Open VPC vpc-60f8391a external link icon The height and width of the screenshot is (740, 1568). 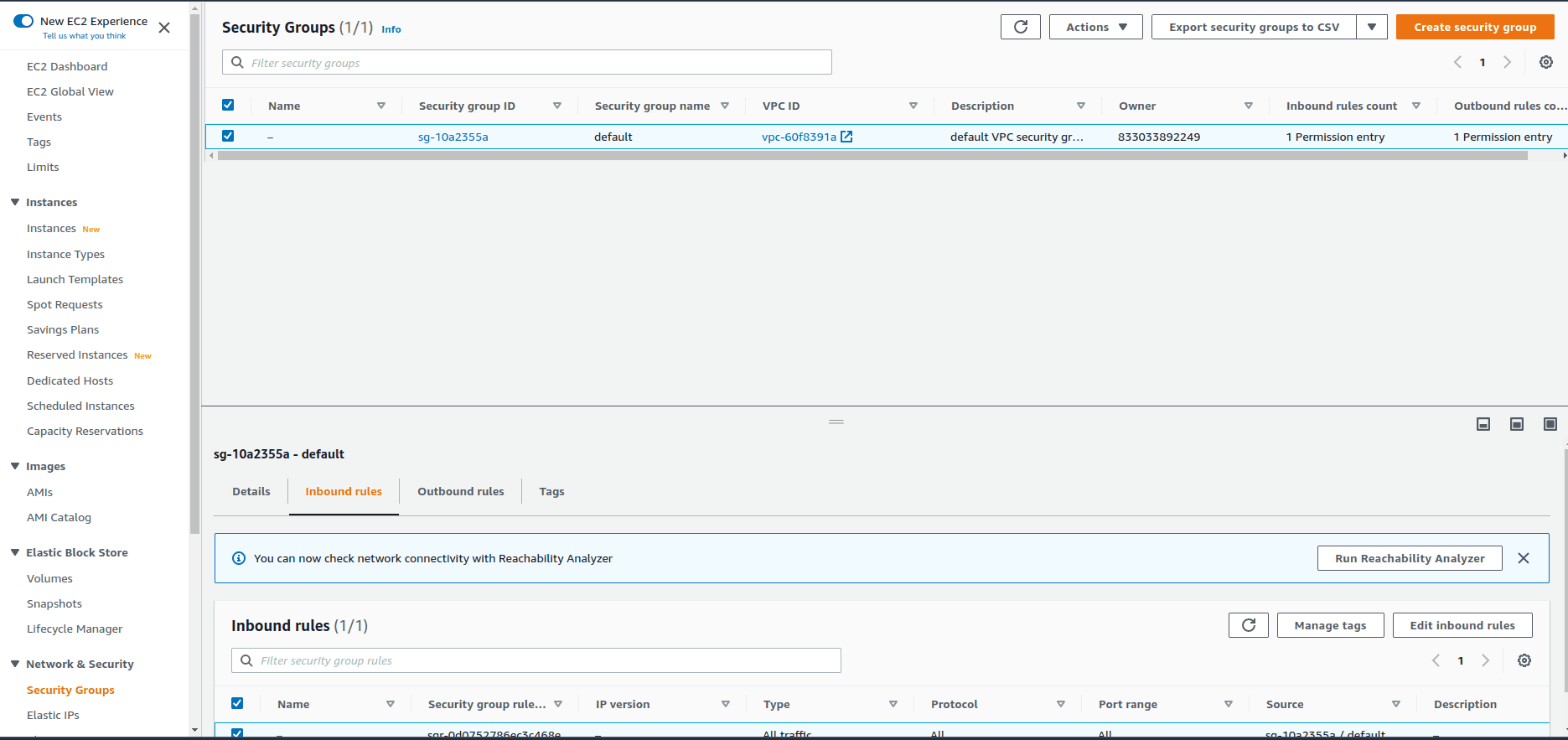[846, 137]
